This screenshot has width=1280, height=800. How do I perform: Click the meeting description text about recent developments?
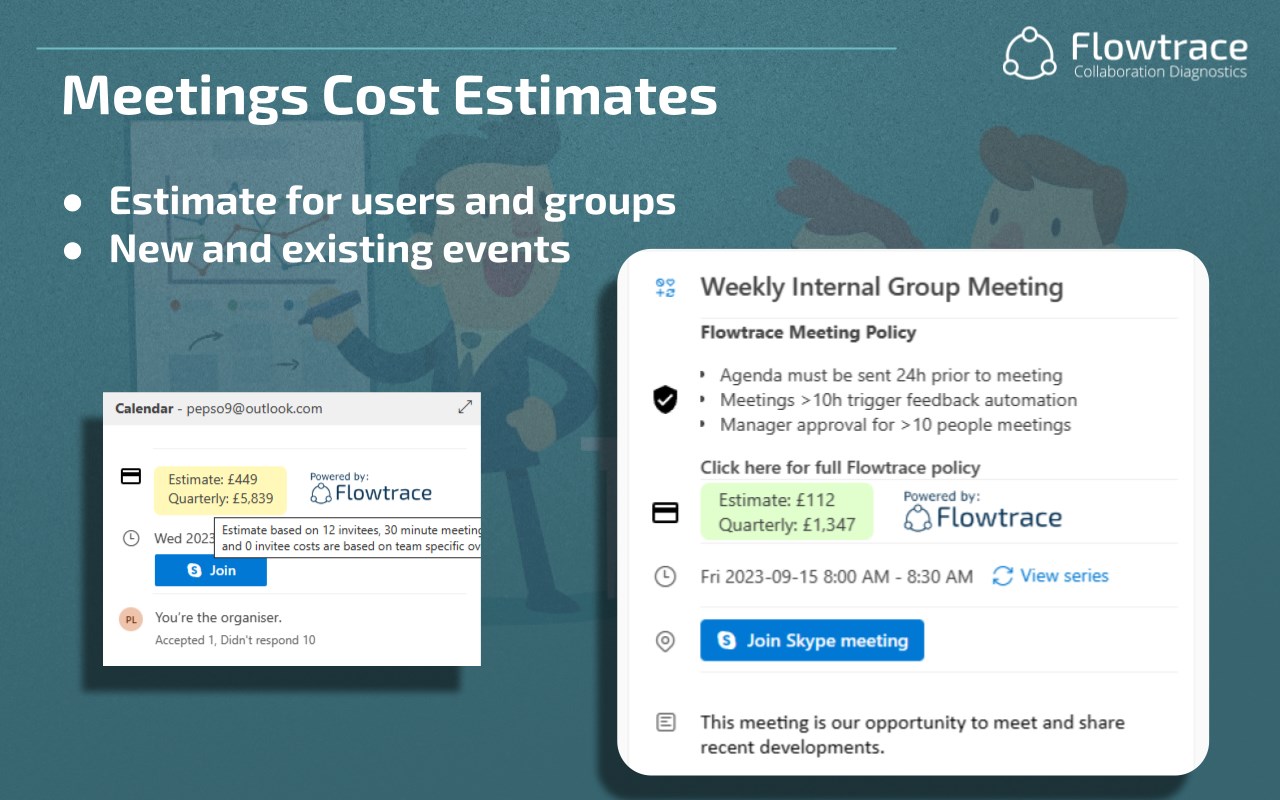tap(912, 734)
